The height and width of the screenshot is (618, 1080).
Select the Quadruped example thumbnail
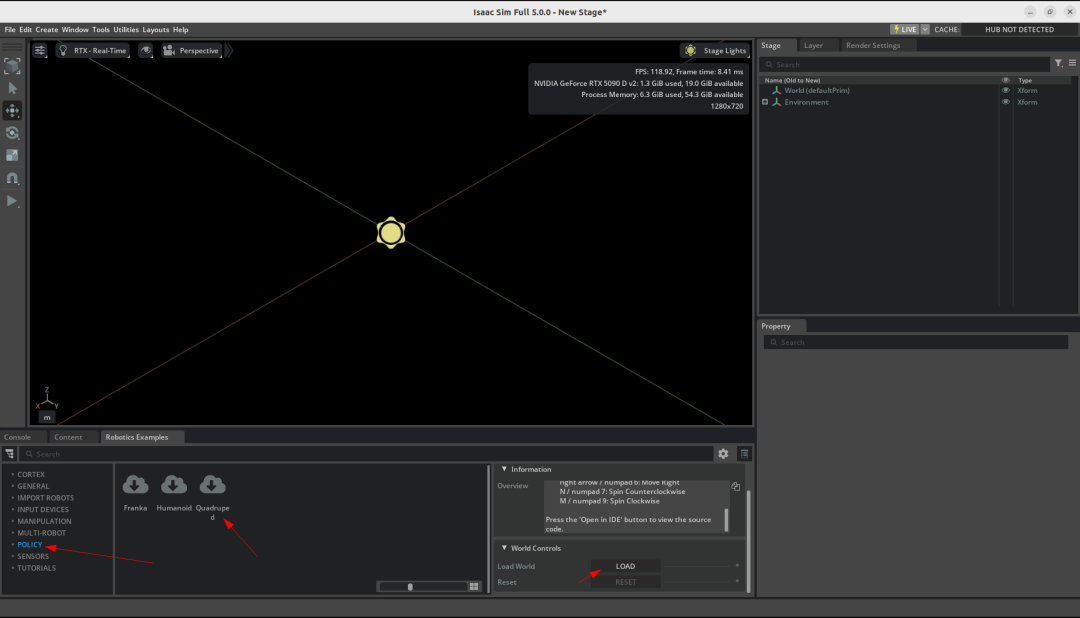(x=212, y=486)
